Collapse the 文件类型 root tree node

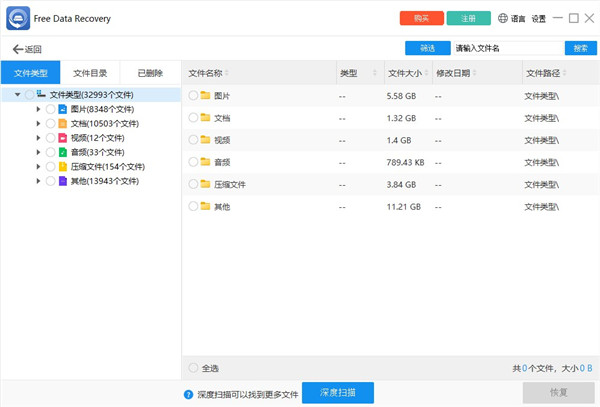[x=17, y=95]
